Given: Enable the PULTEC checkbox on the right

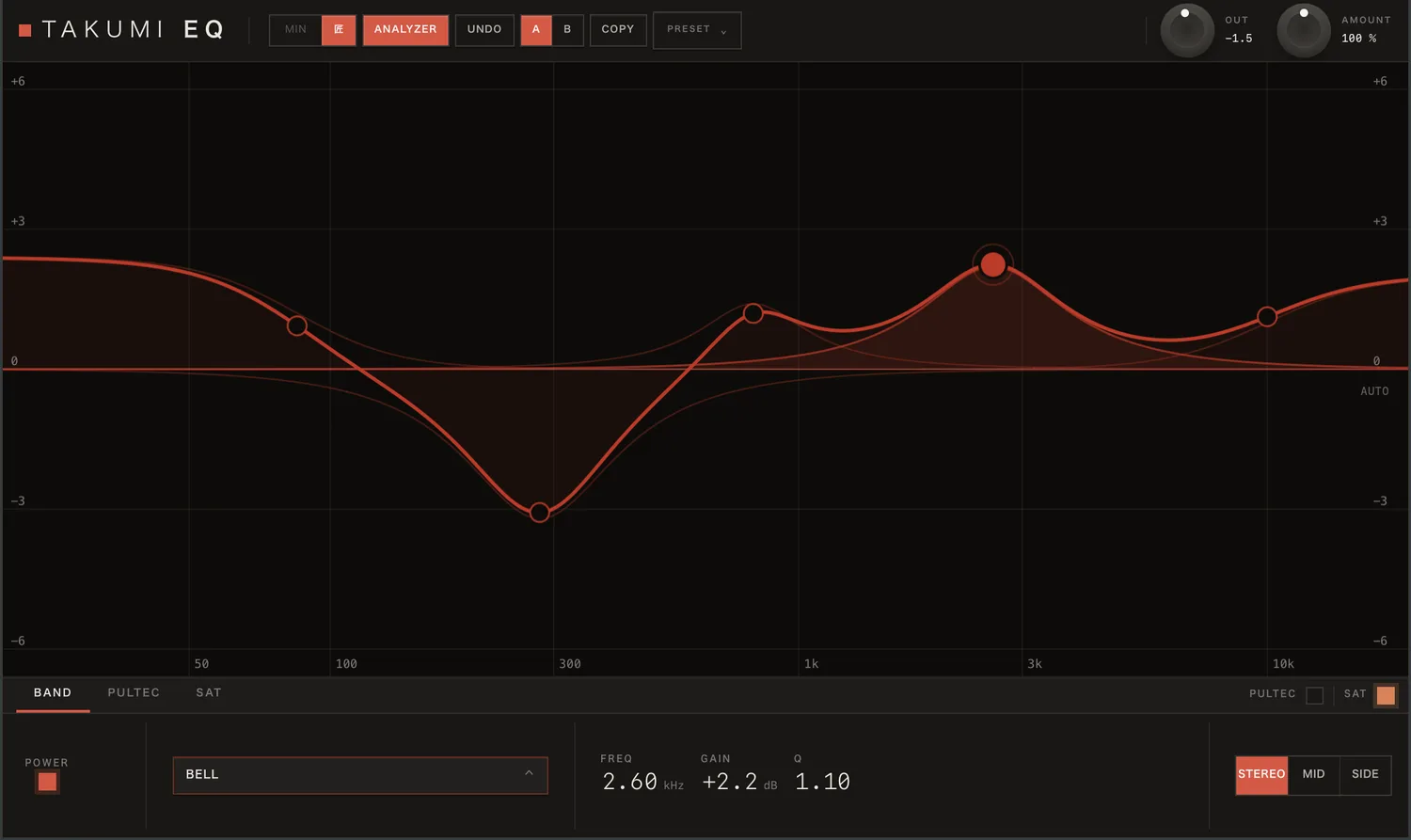Looking at the screenshot, I should coord(1315,695).
